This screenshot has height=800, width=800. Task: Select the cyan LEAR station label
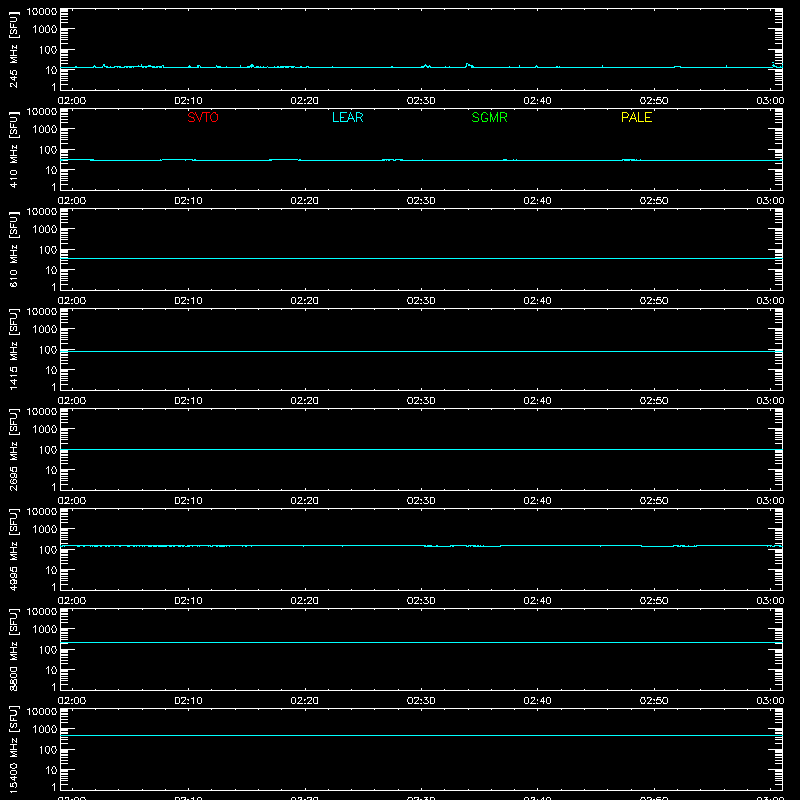(347, 117)
